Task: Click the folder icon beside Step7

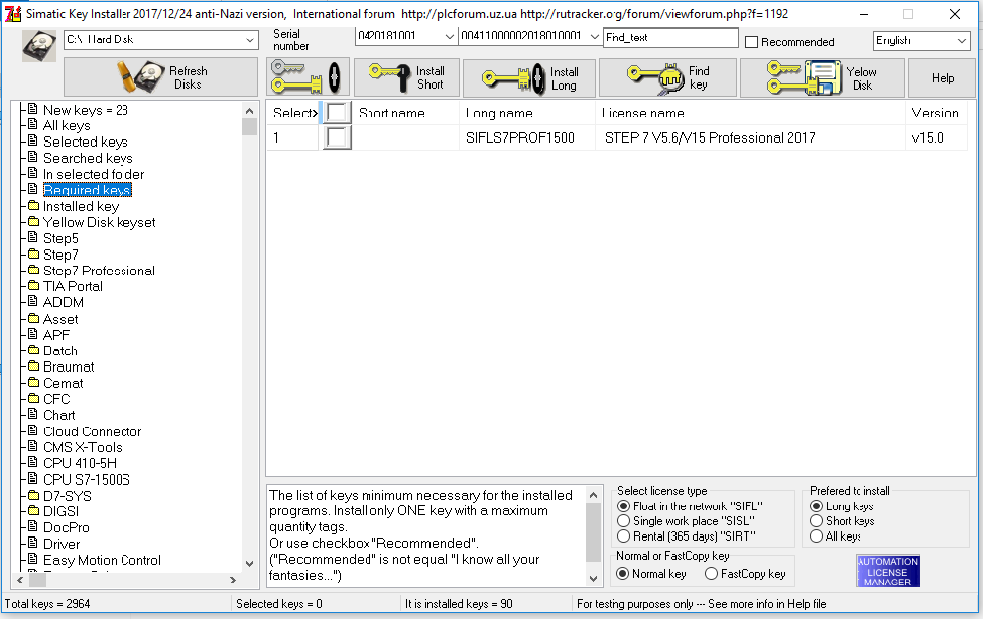Action: coord(33,254)
